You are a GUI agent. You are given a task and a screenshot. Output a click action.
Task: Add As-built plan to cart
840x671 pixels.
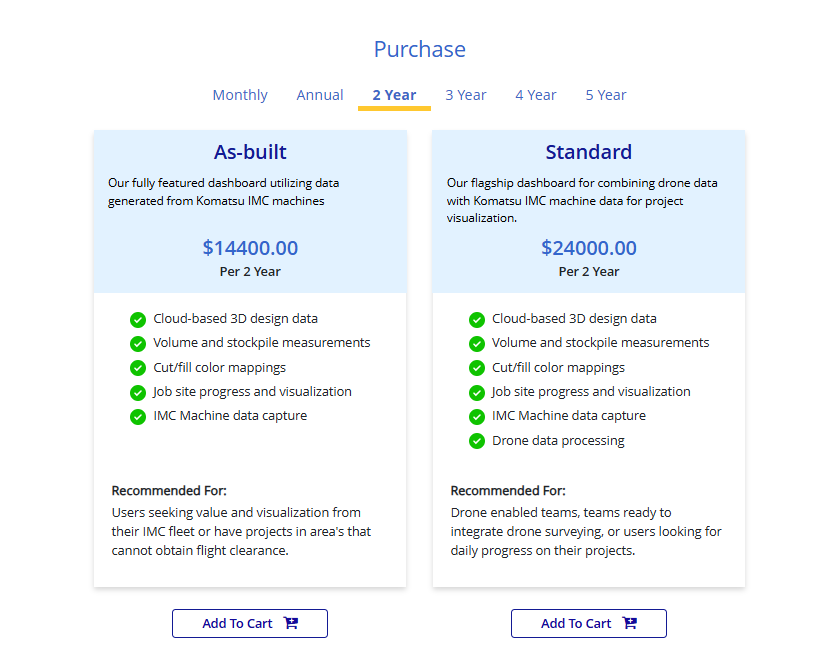250,623
